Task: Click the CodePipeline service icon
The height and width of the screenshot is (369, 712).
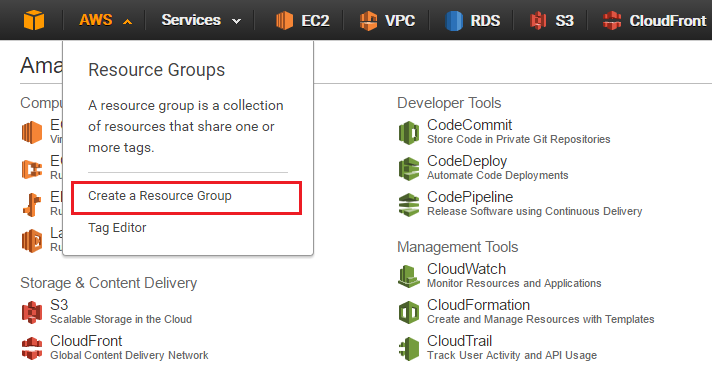Action: click(x=409, y=205)
